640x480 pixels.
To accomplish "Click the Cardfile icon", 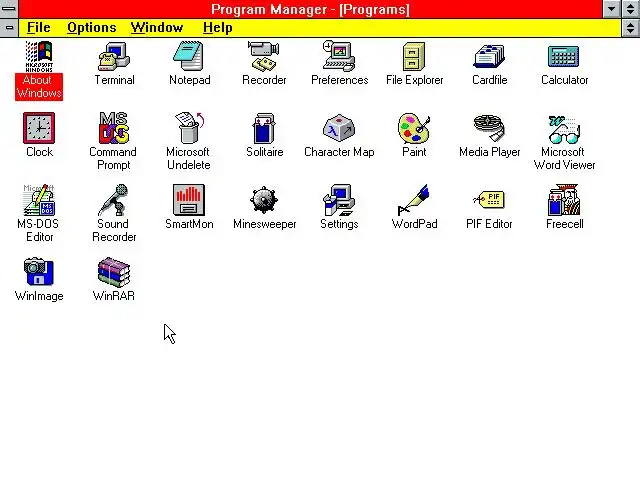I will [x=489, y=56].
